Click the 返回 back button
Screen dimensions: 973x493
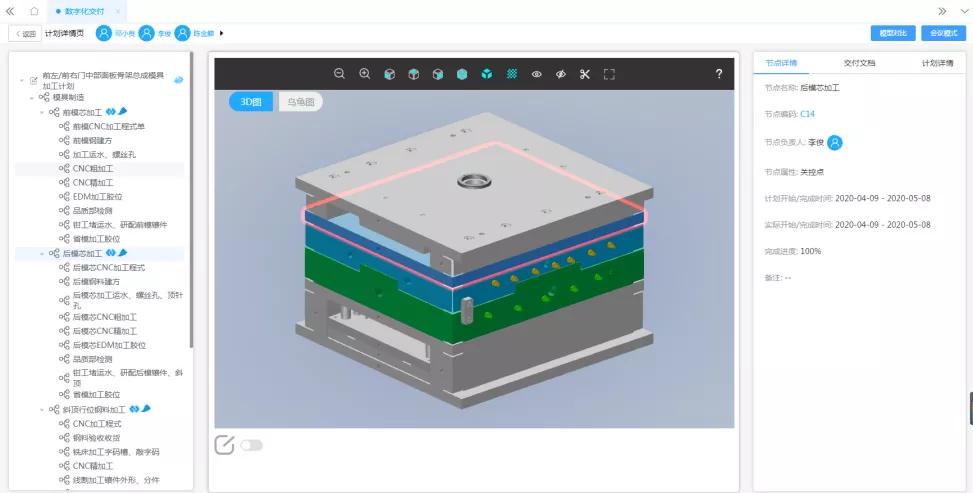pos(25,34)
